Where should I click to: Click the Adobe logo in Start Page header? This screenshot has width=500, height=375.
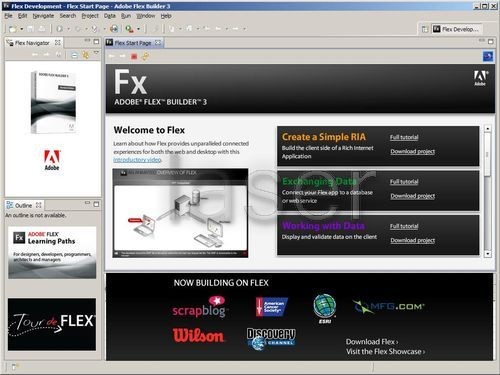480,78
